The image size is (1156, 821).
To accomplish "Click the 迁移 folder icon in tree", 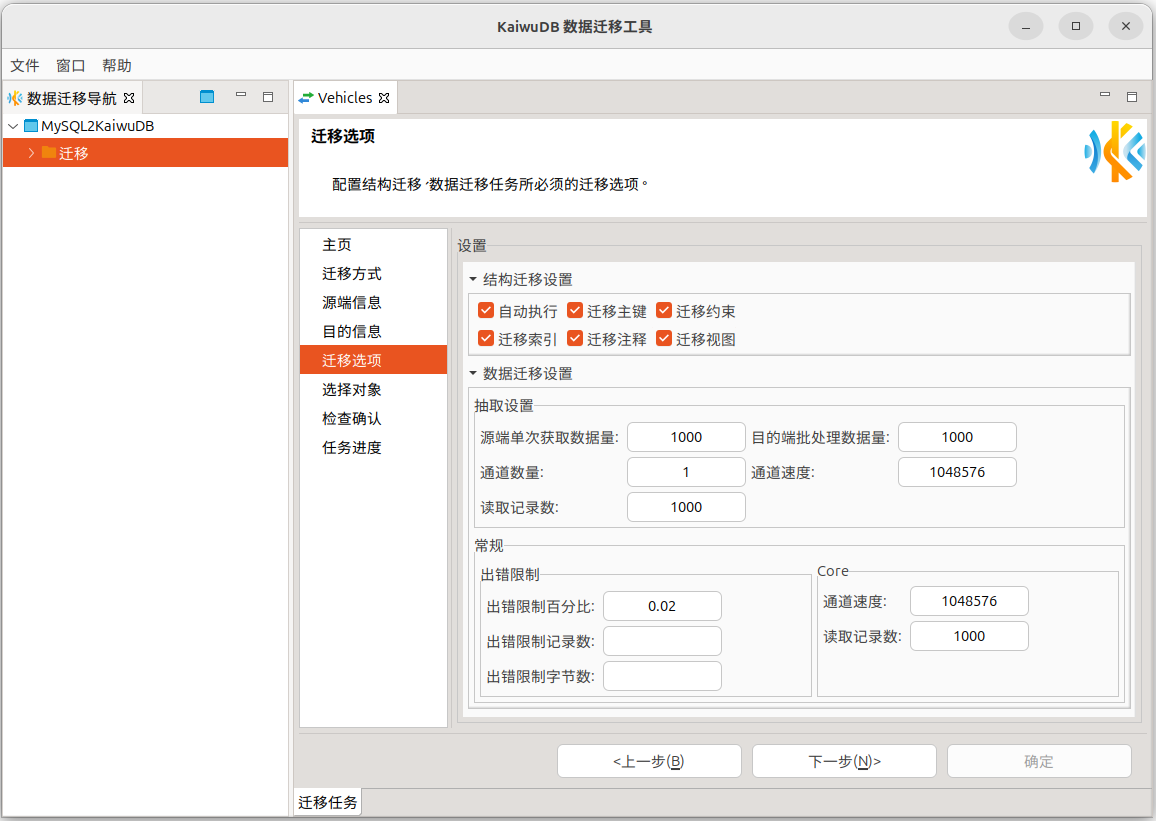I will [x=49, y=153].
